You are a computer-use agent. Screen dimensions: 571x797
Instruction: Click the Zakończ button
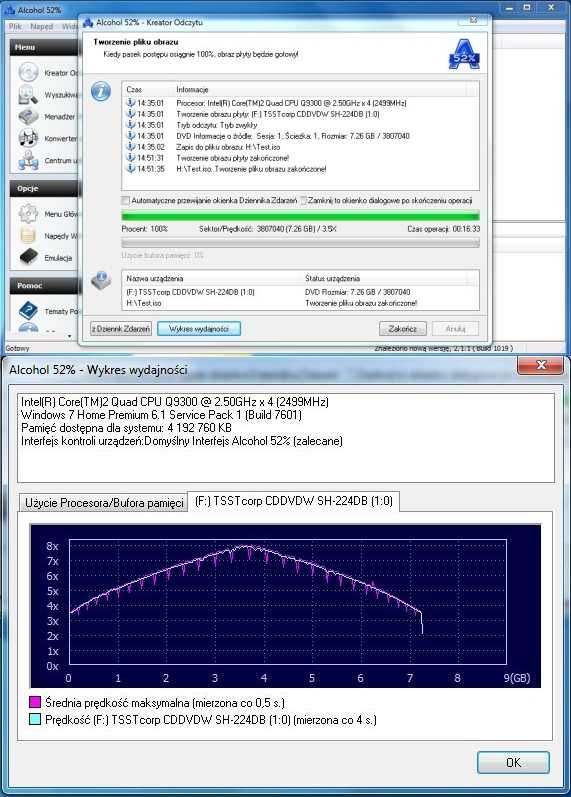click(x=403, y=329)
